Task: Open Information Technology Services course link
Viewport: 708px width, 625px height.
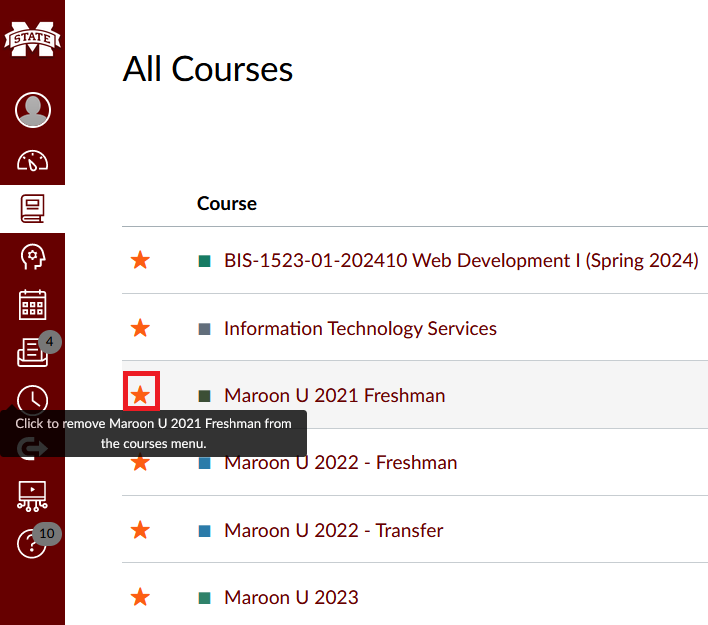Action: point(360,328)
